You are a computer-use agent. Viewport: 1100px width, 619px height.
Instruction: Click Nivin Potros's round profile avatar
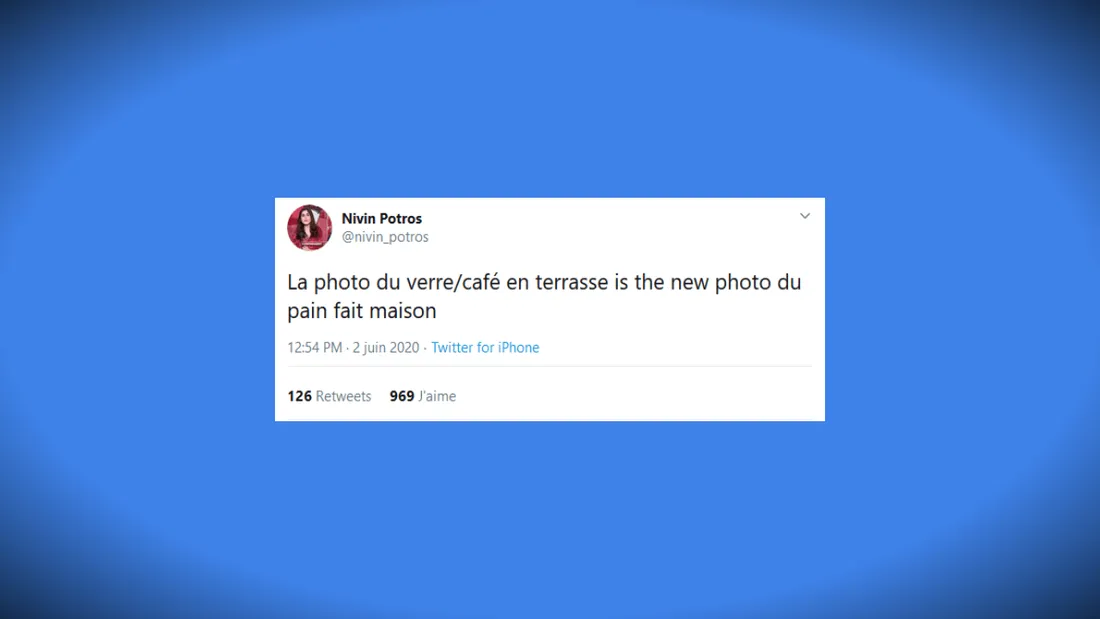309,227
